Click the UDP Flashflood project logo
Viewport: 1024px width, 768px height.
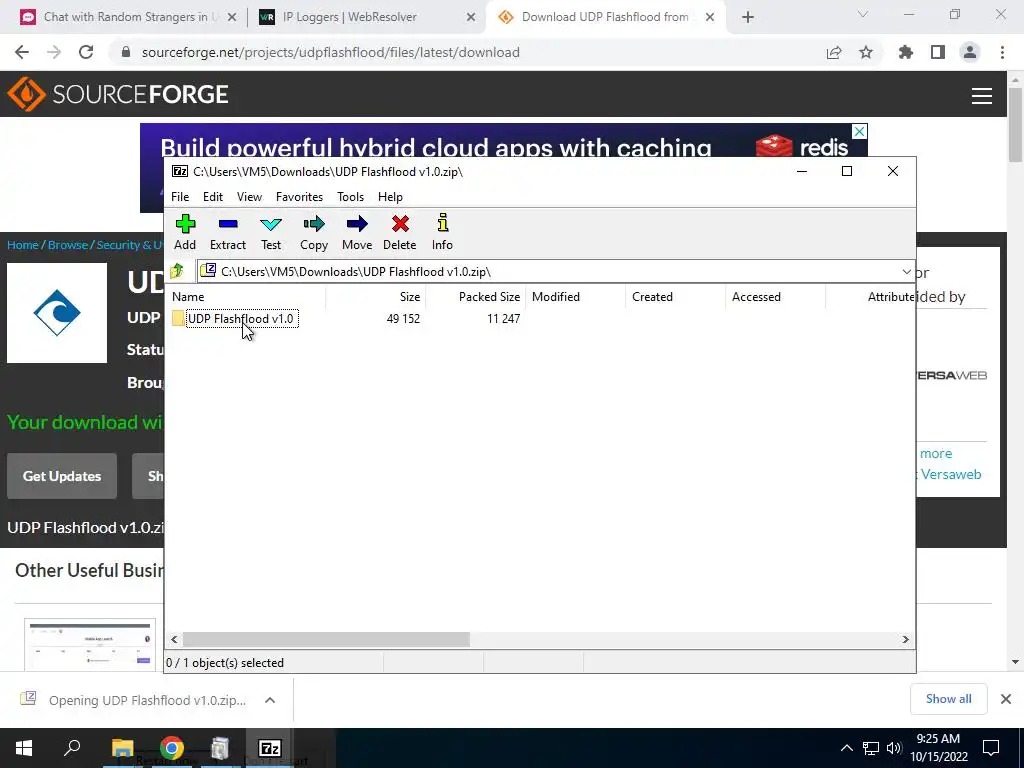(57, 313)
